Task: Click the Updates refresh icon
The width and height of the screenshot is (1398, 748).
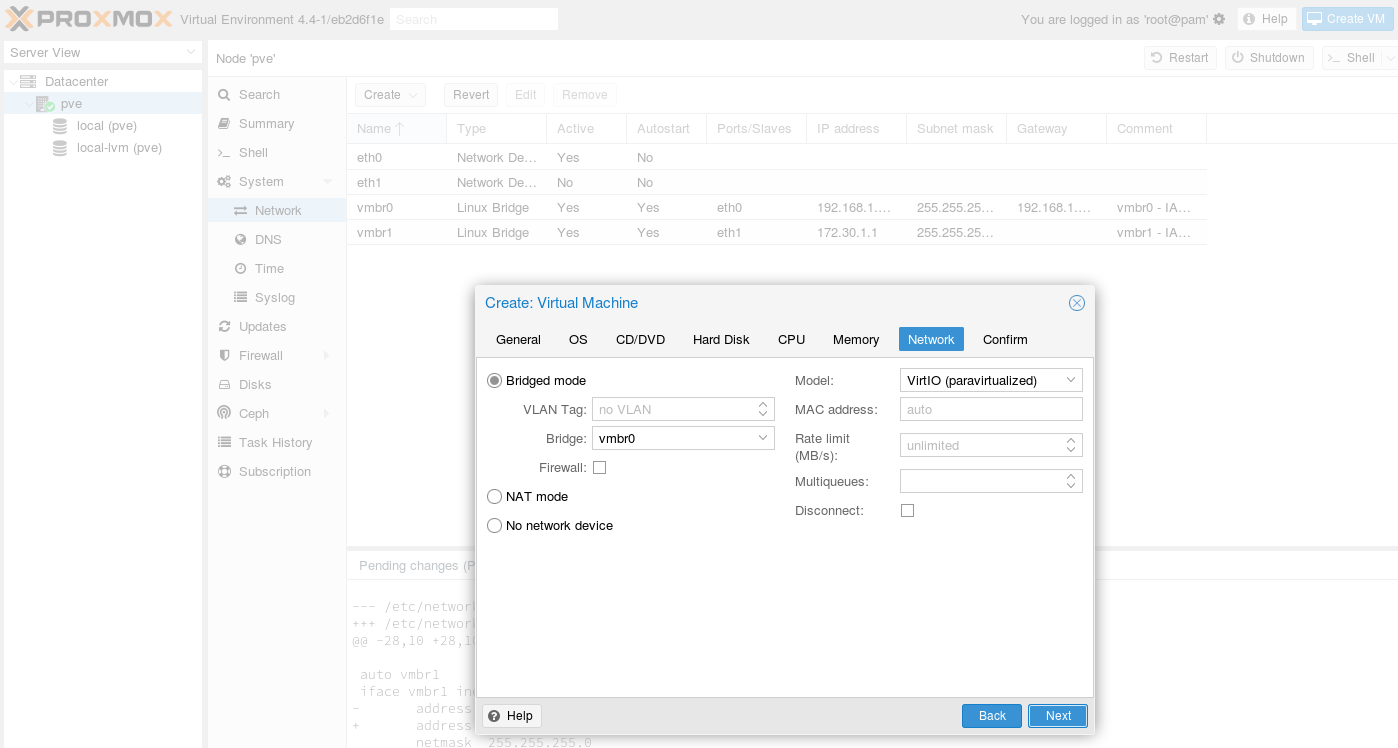Action: coord(224,326)
